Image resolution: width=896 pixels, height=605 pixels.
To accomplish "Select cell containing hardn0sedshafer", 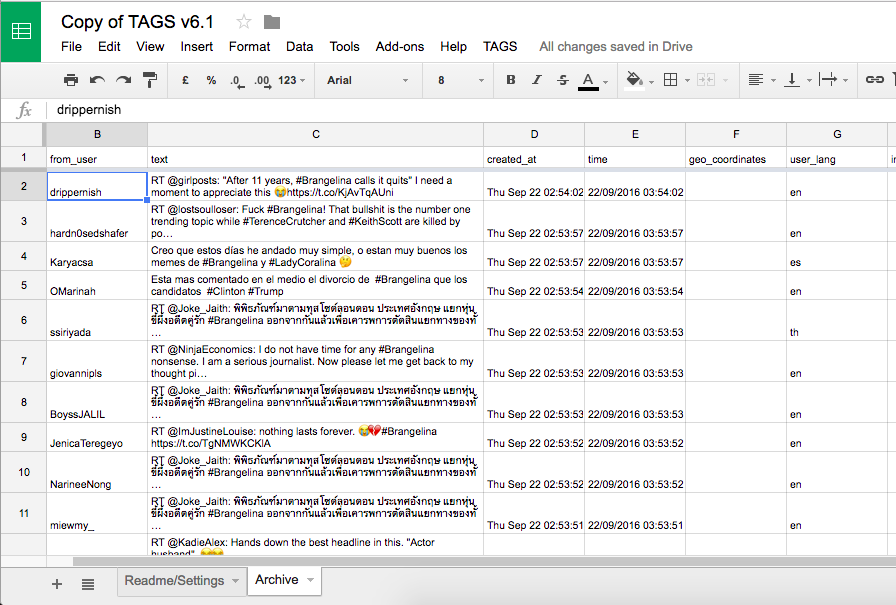I will coord(97,221).
